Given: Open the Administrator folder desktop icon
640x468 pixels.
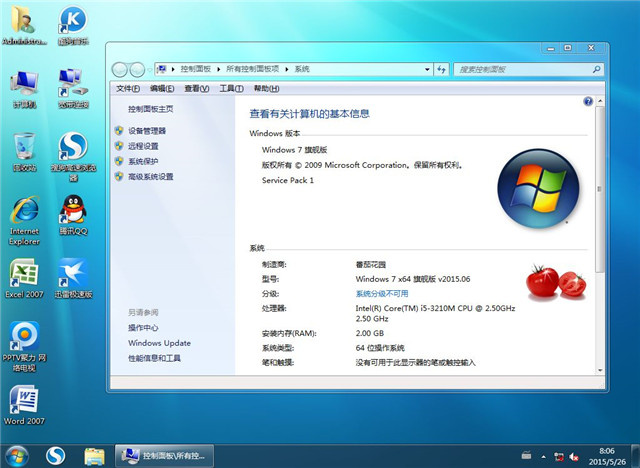Looking at the screenshot, I should [24, 24].
